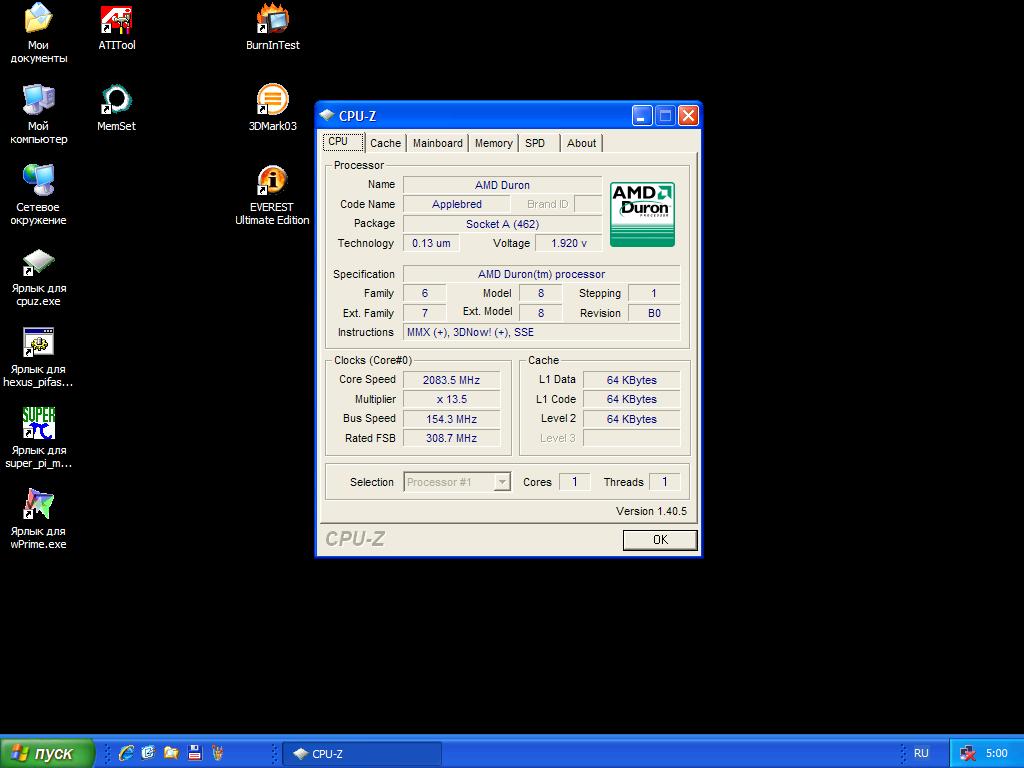Click the Rated FSB value 308.7 MHz
Image resolution: width=1024 pixels, height=768 pixels.
(x=451, y=438)
